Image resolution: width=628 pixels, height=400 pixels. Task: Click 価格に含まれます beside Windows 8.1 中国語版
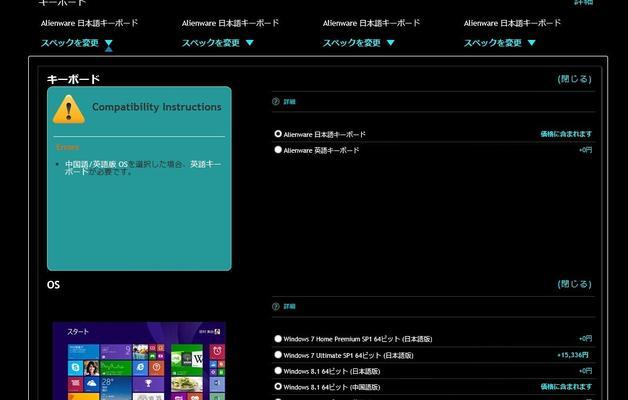566,386
